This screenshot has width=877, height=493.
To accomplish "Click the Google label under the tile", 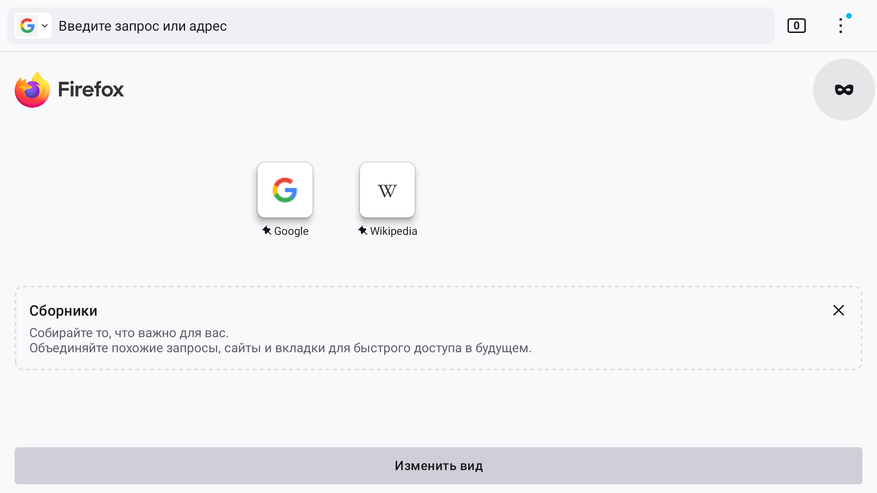I will tap(291, 231).
